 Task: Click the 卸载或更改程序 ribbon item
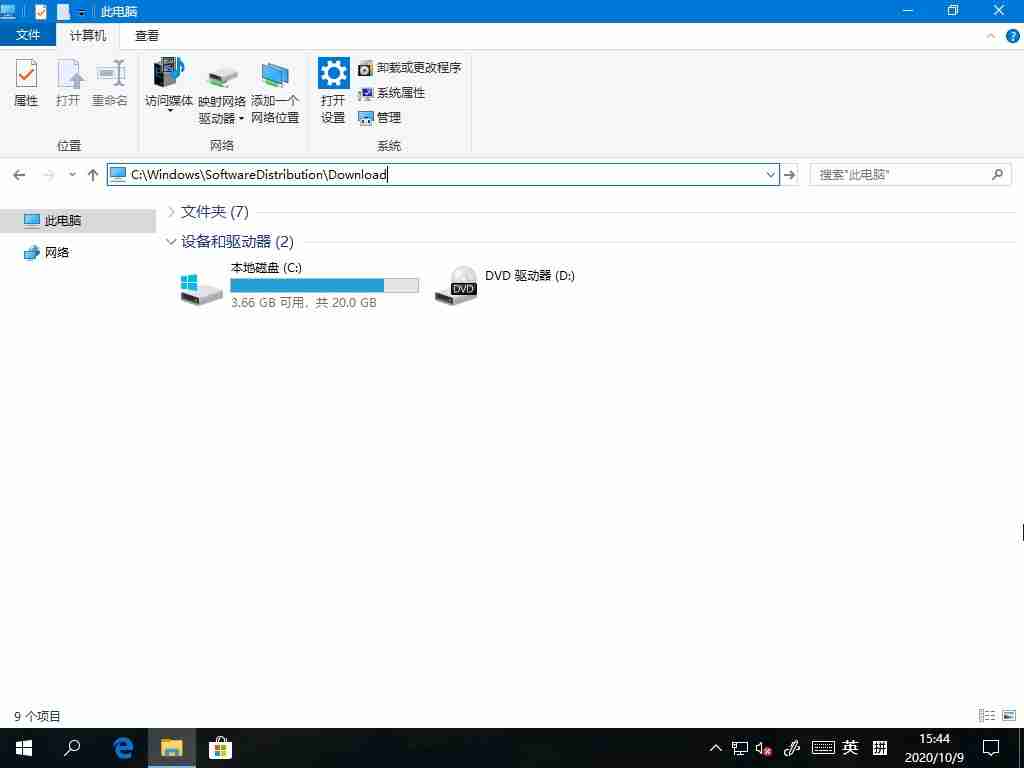[x=410, y=67]
